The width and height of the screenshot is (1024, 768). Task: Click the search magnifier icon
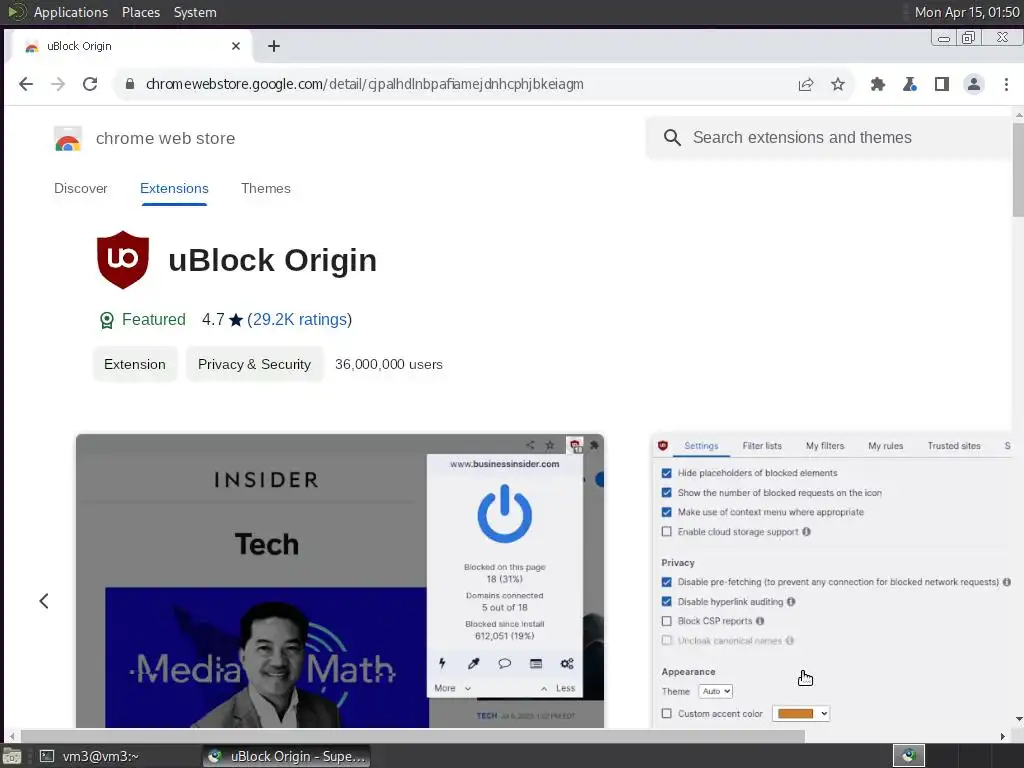(x=672, y=137)
